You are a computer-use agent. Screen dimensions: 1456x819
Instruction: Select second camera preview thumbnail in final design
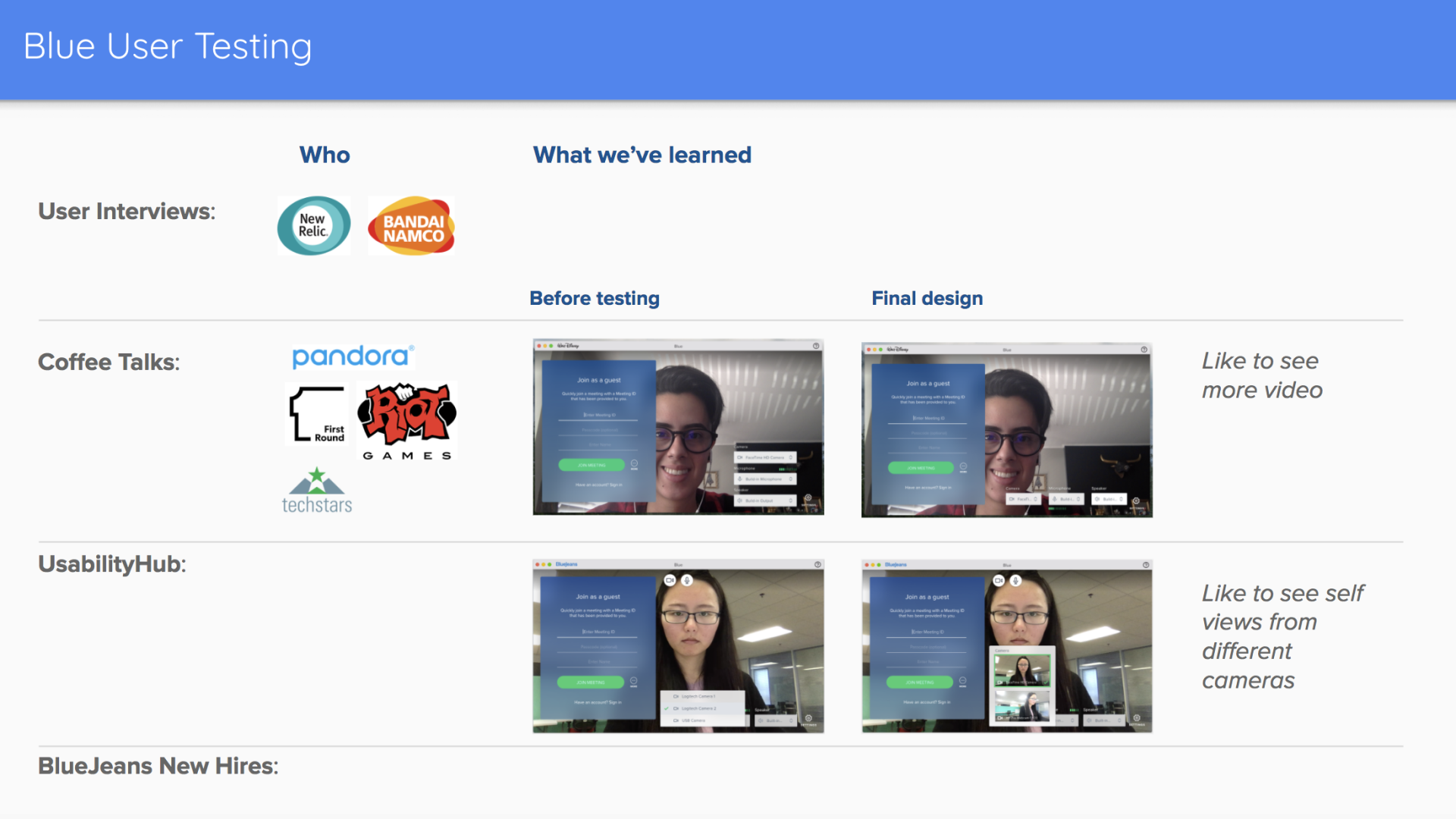(x=1023, y=706)
